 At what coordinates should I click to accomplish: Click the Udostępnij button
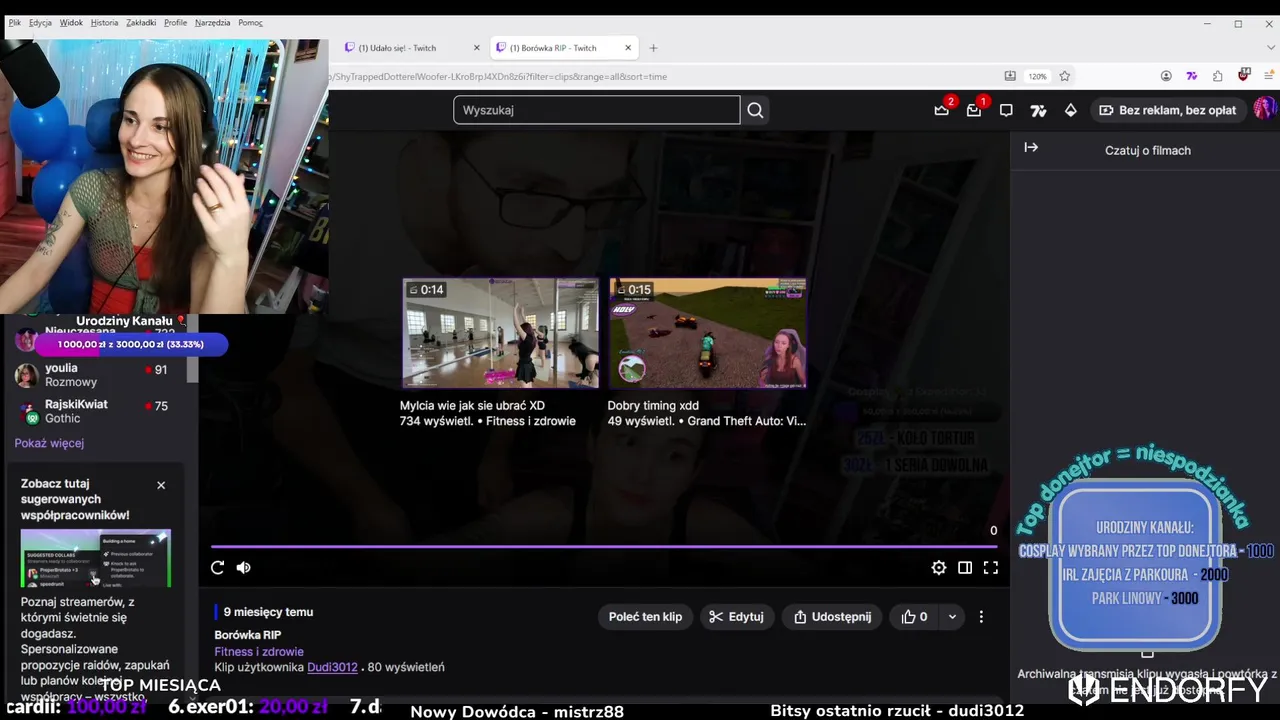click(832, 617)
